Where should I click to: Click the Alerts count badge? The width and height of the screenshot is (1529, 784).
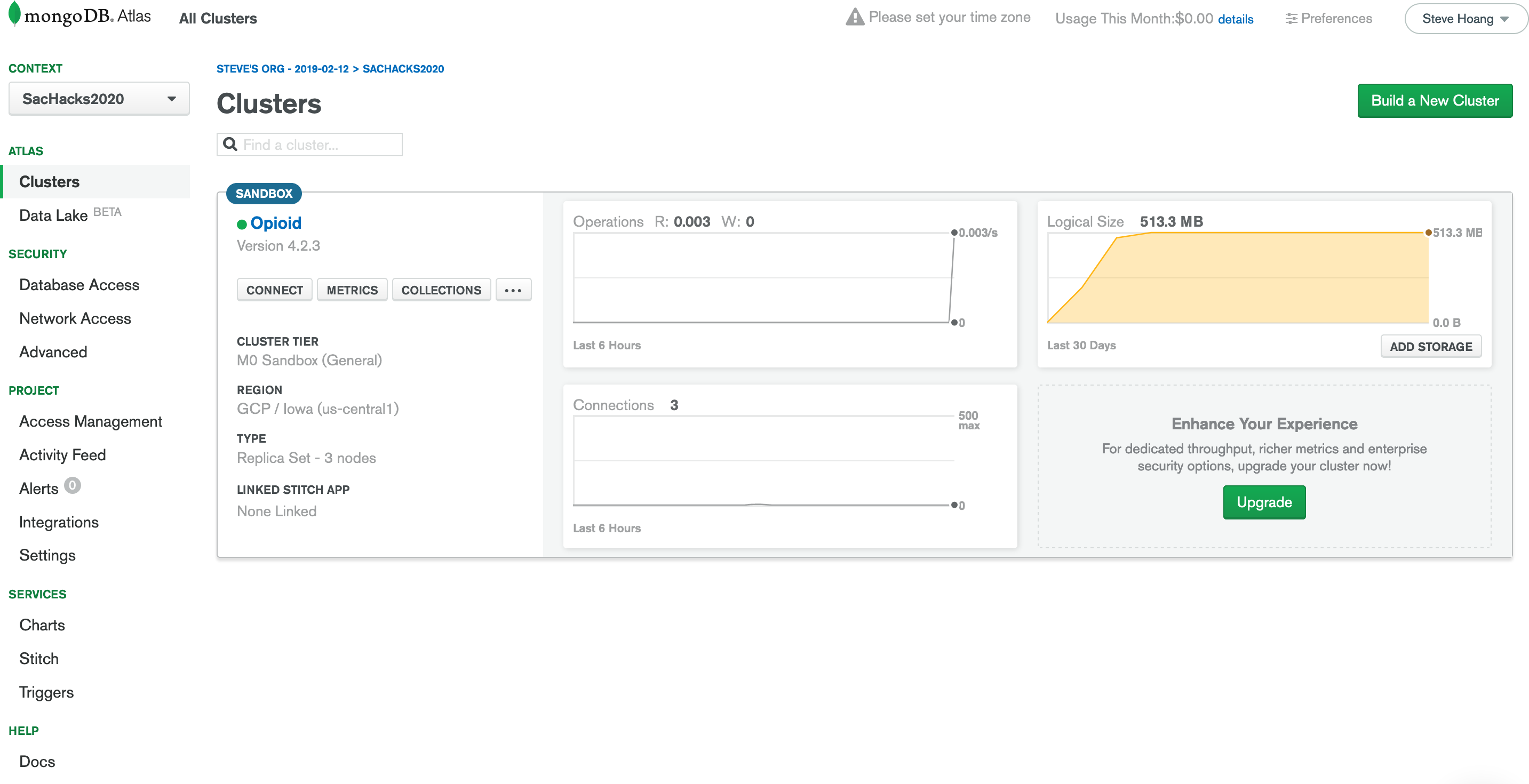pyautogui.click(x=72, y=485)
